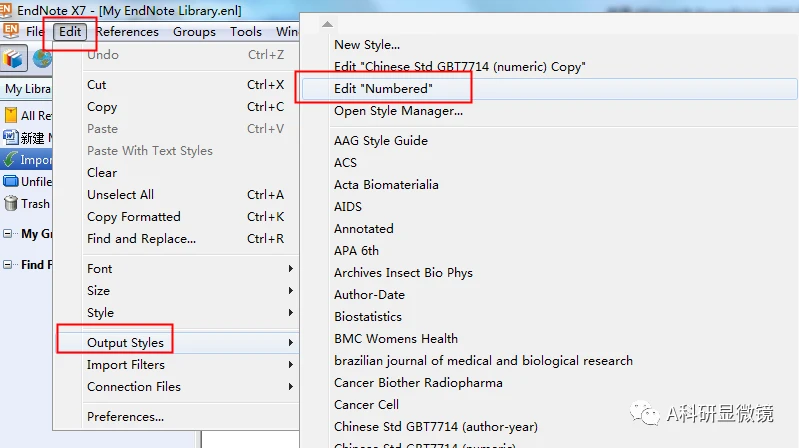Click the online search globe toolbar icon

[42, 59]
